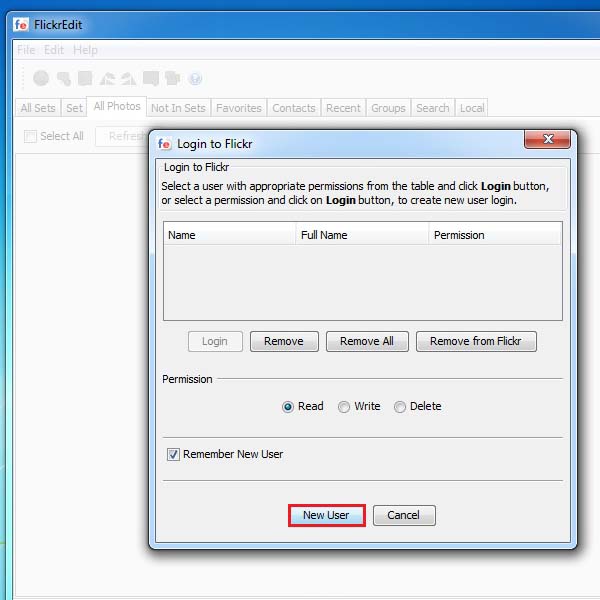Open the File menu

coord(26,50)
